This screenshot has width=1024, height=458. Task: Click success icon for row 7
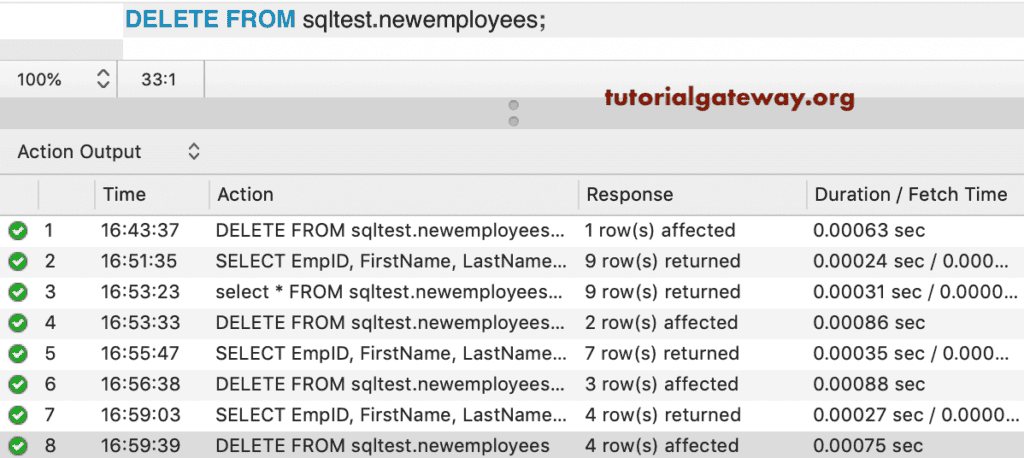(18, 415)
